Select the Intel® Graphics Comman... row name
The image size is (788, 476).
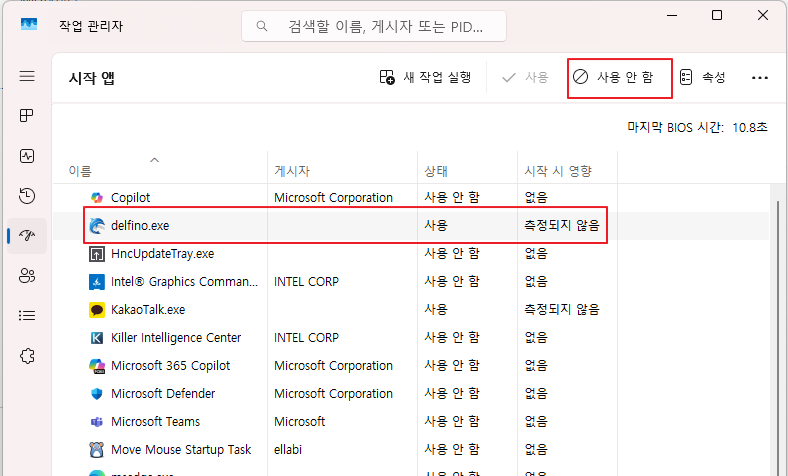pyautogui.click(x=184, y=282)
